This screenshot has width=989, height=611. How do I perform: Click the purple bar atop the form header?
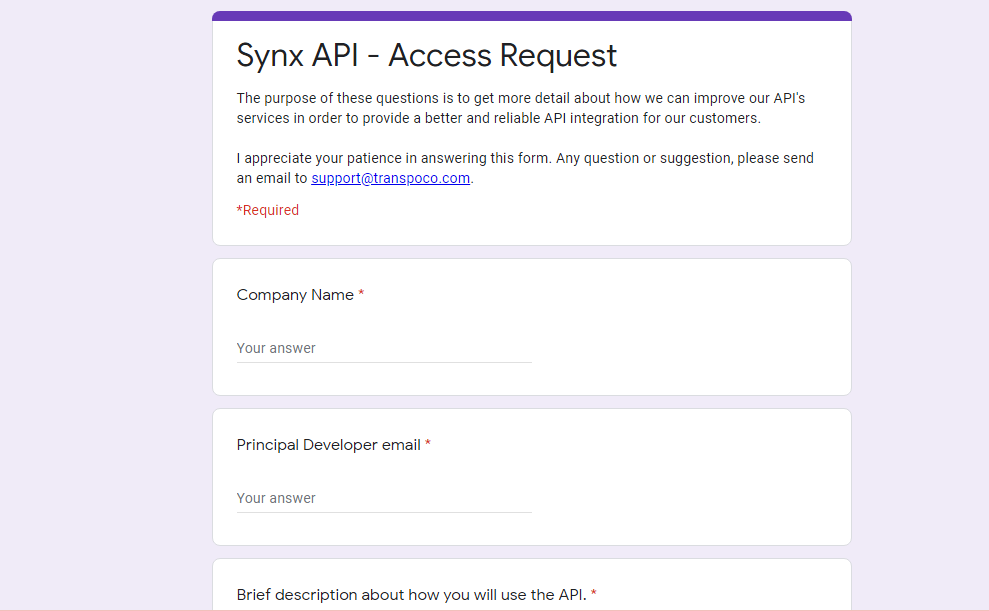pos(532,16)
